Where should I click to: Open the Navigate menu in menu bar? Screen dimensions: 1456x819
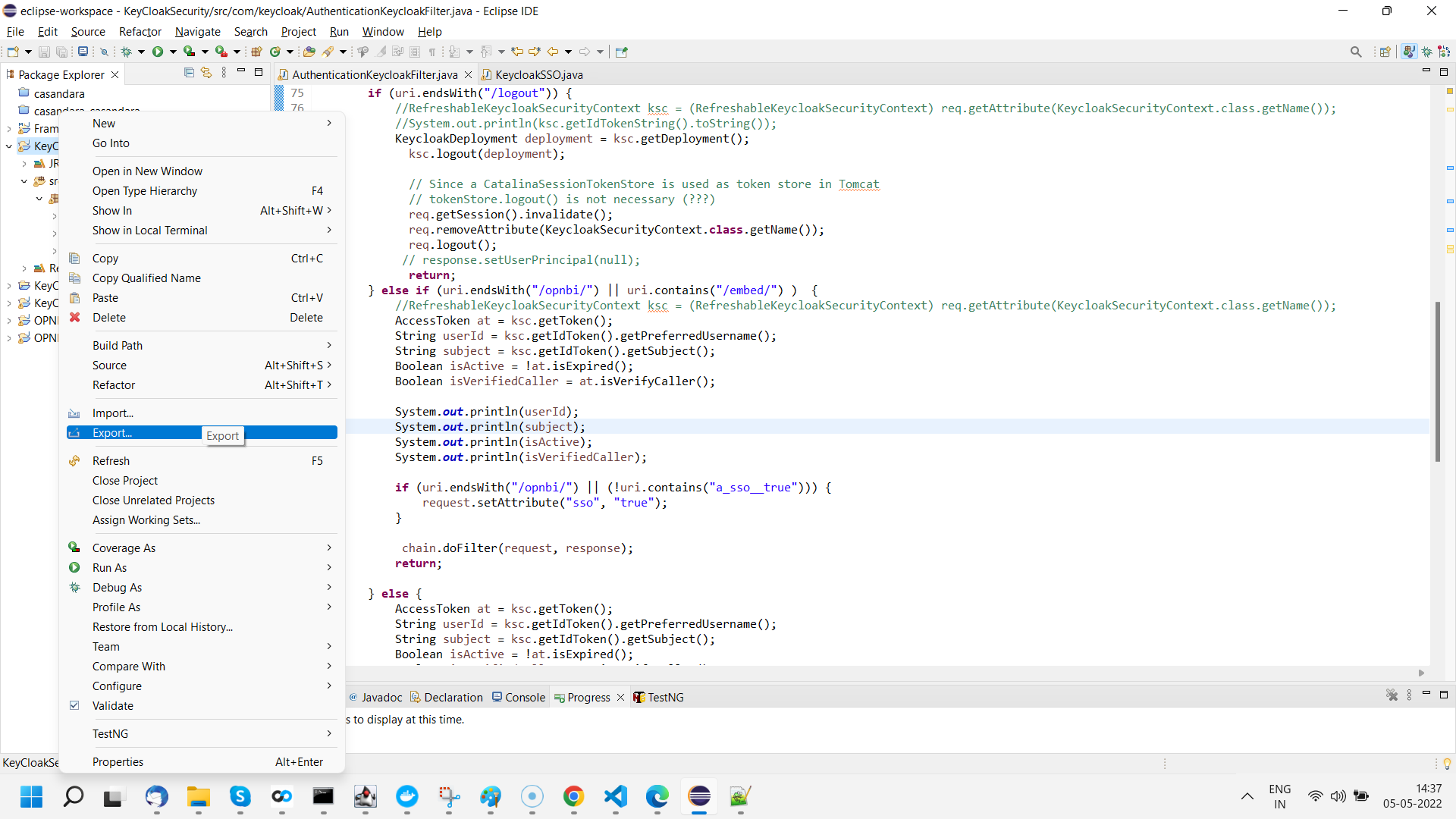point(198,31)
